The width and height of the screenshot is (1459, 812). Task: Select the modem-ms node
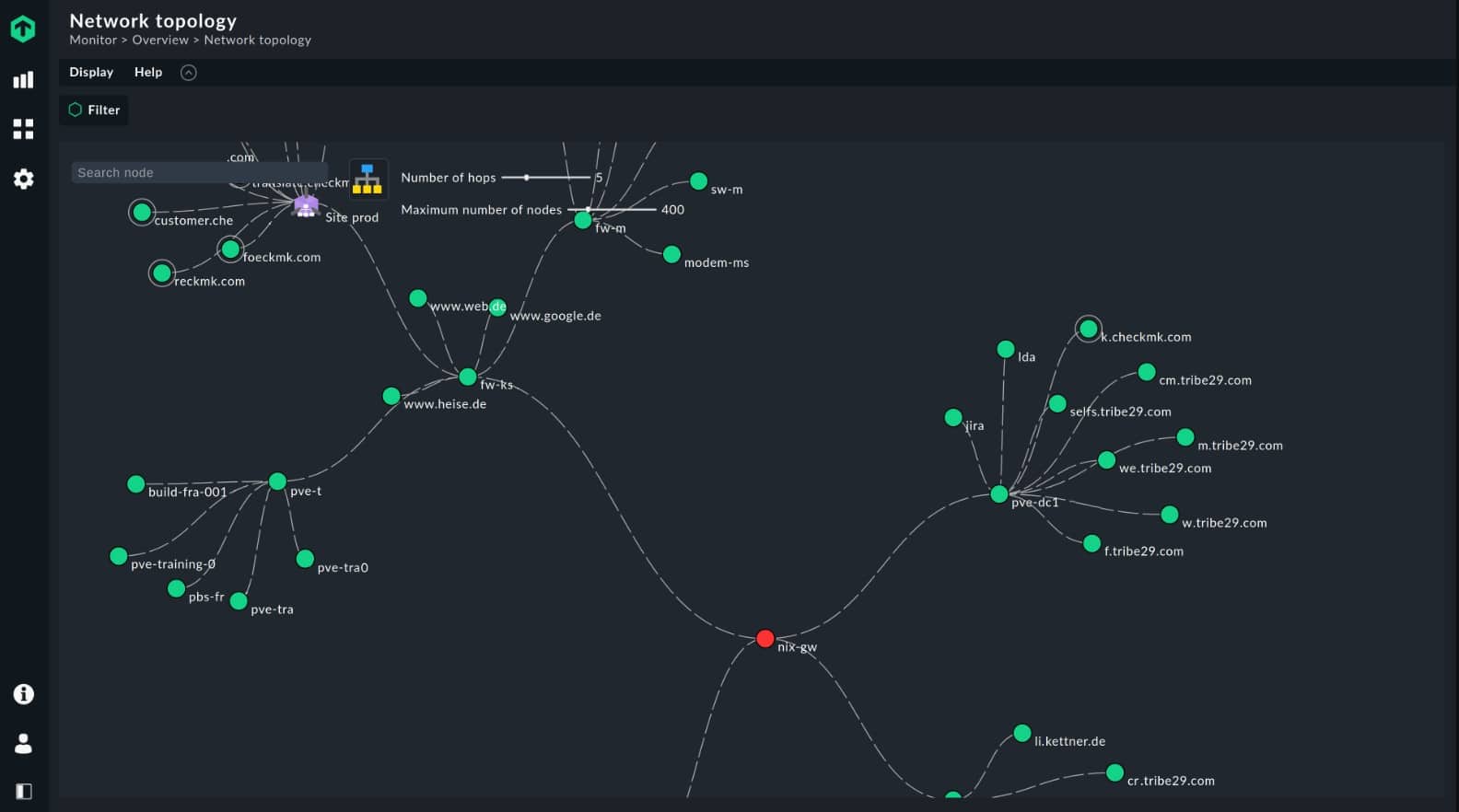coord(672,254)
